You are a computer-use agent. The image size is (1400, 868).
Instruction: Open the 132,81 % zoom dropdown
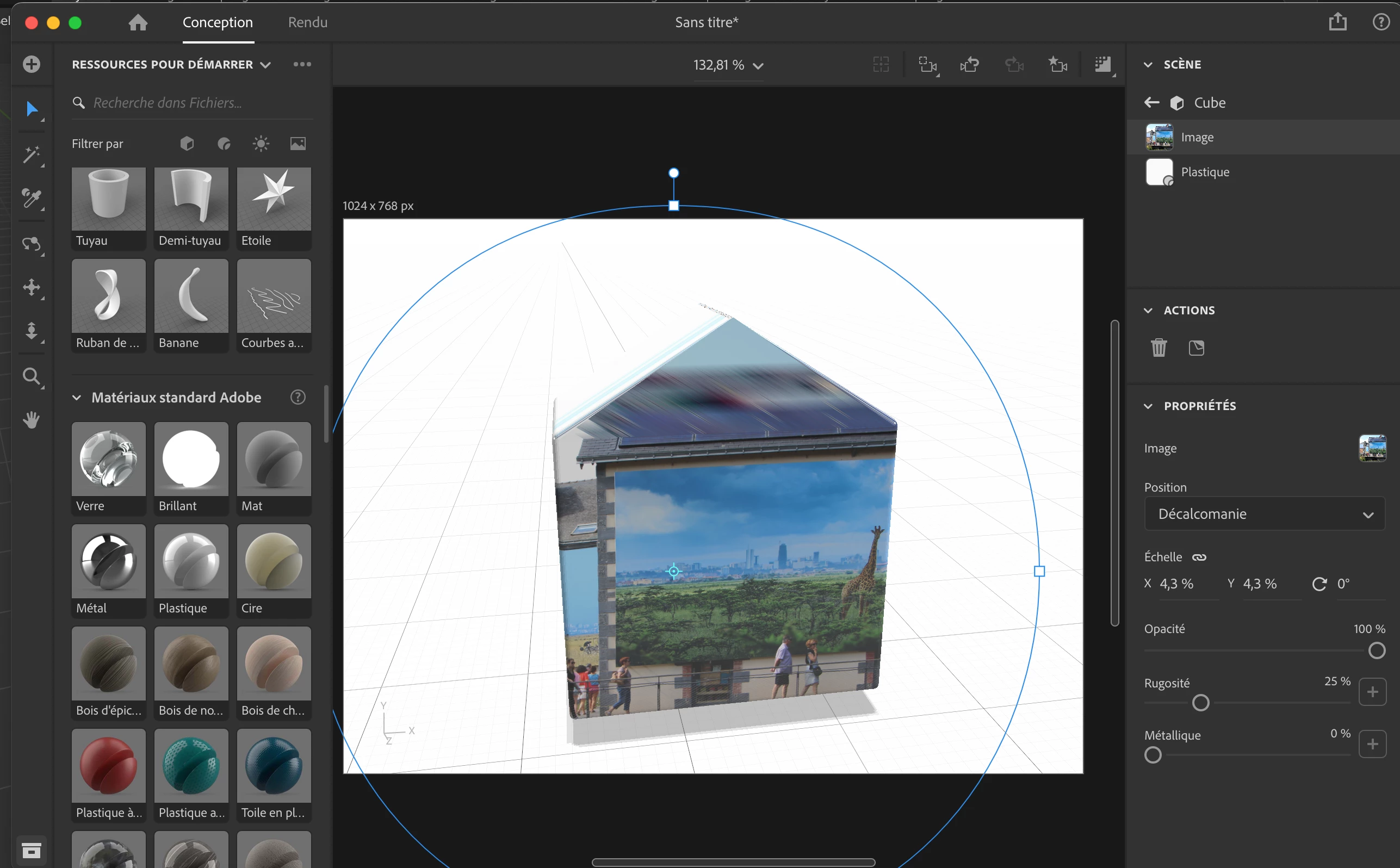point(727,65)
